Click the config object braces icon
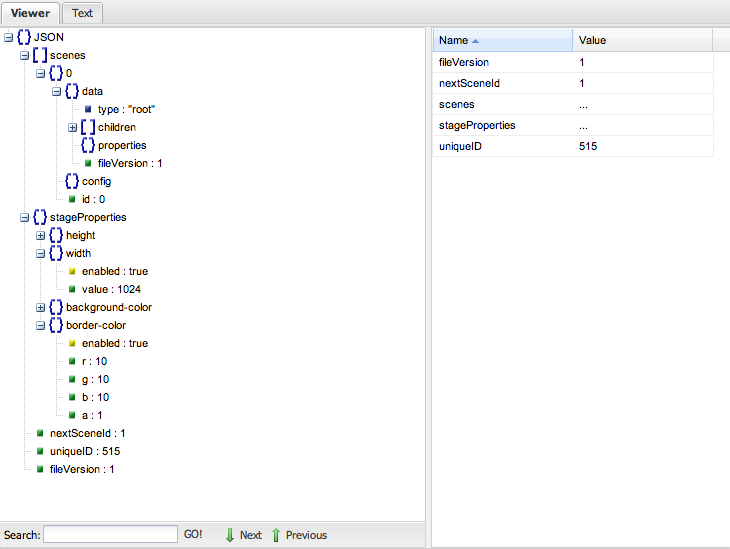Image resolution: width=730 pixels, height=549 pixels. 72,181
